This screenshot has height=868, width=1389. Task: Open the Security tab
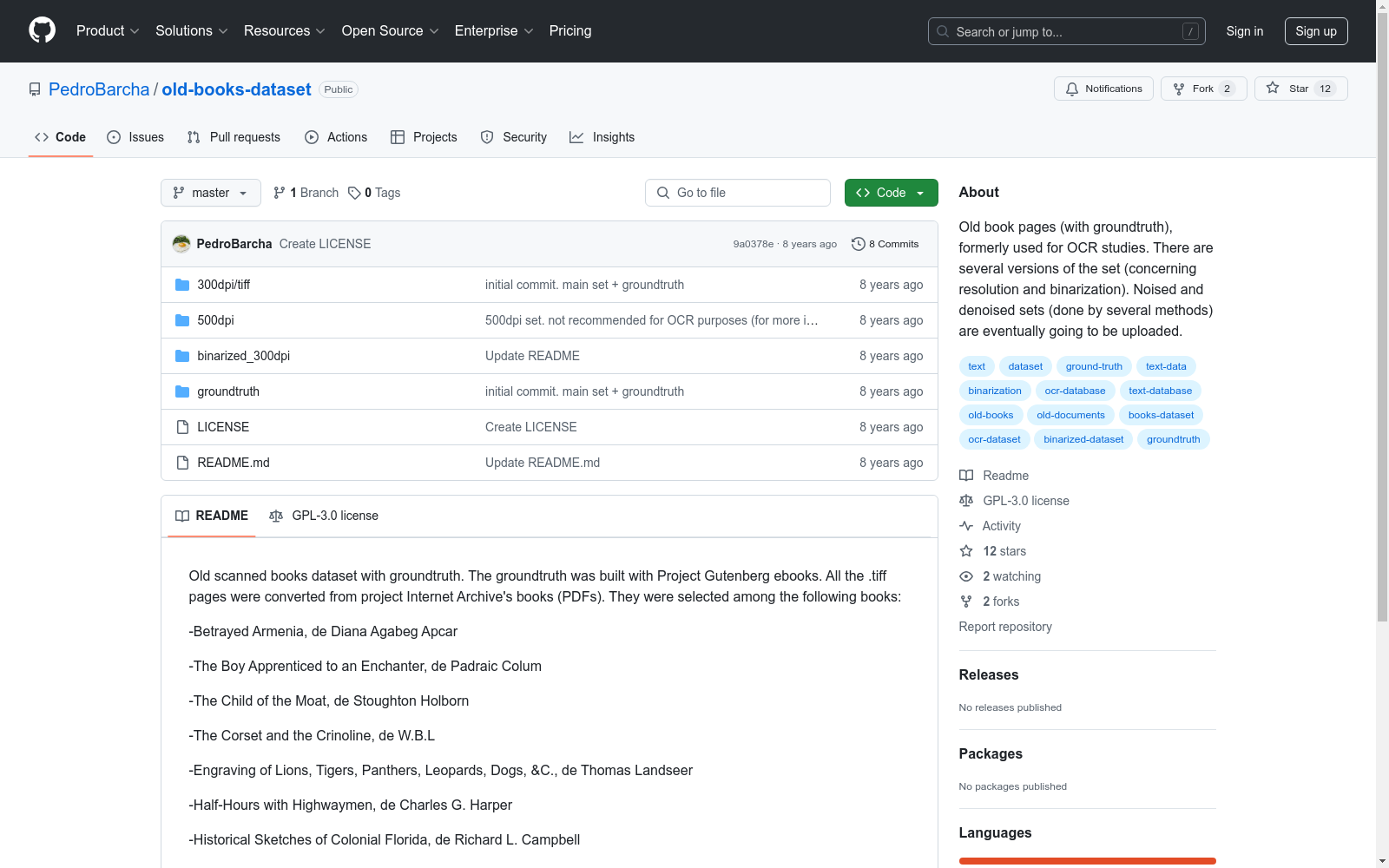coord(514,137)
